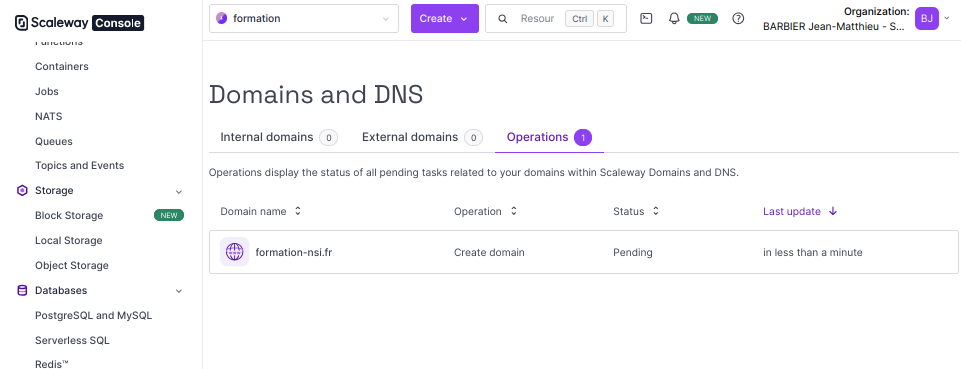The height and width of the screenshot is (369, 961).
Task: Click the Resource search field
Action: [x=556, y=18]
